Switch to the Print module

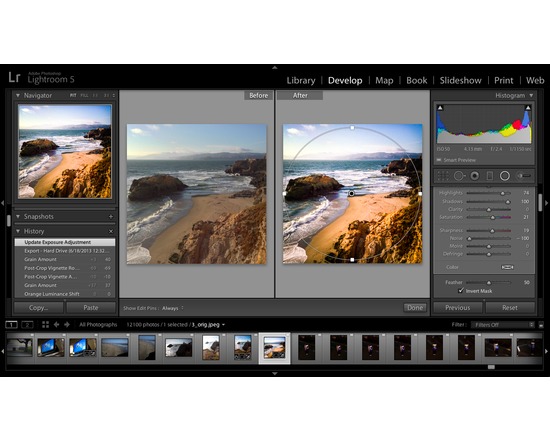click(x=503, y=81)
